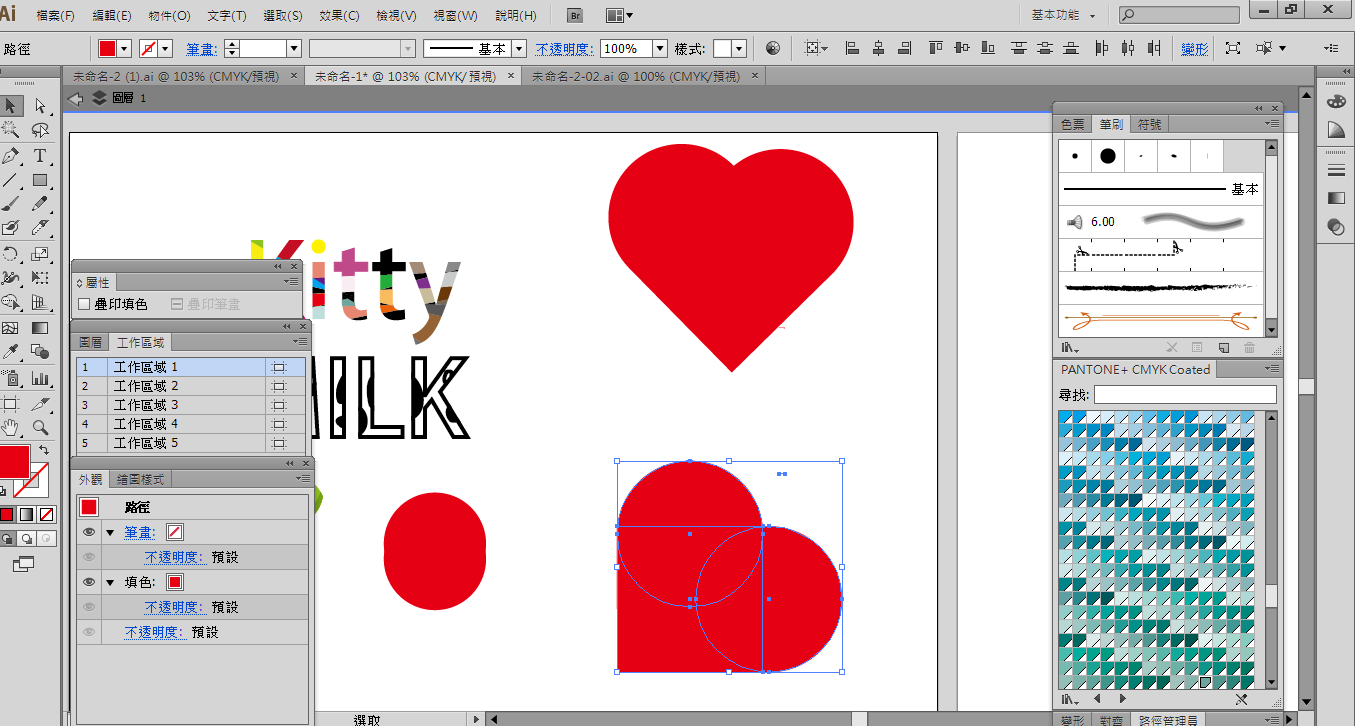Select the Magic Wand tool
Image resolution: width=1355 pixels, height=726 pixels.
pos(11,130)
